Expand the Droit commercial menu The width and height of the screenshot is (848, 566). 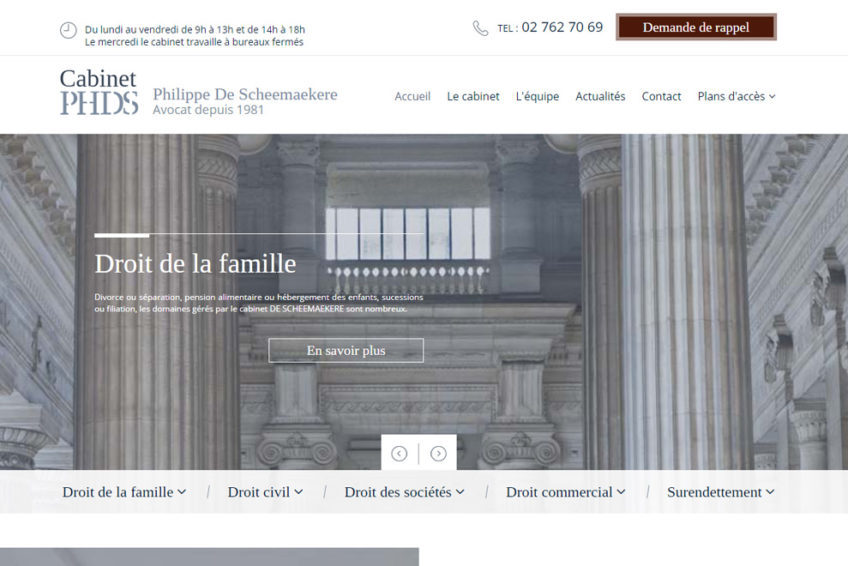click(x=565, y=492)
